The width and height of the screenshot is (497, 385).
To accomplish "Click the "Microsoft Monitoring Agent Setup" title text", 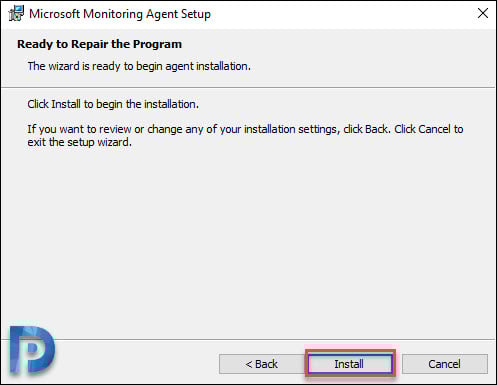I will coord(120,14).
